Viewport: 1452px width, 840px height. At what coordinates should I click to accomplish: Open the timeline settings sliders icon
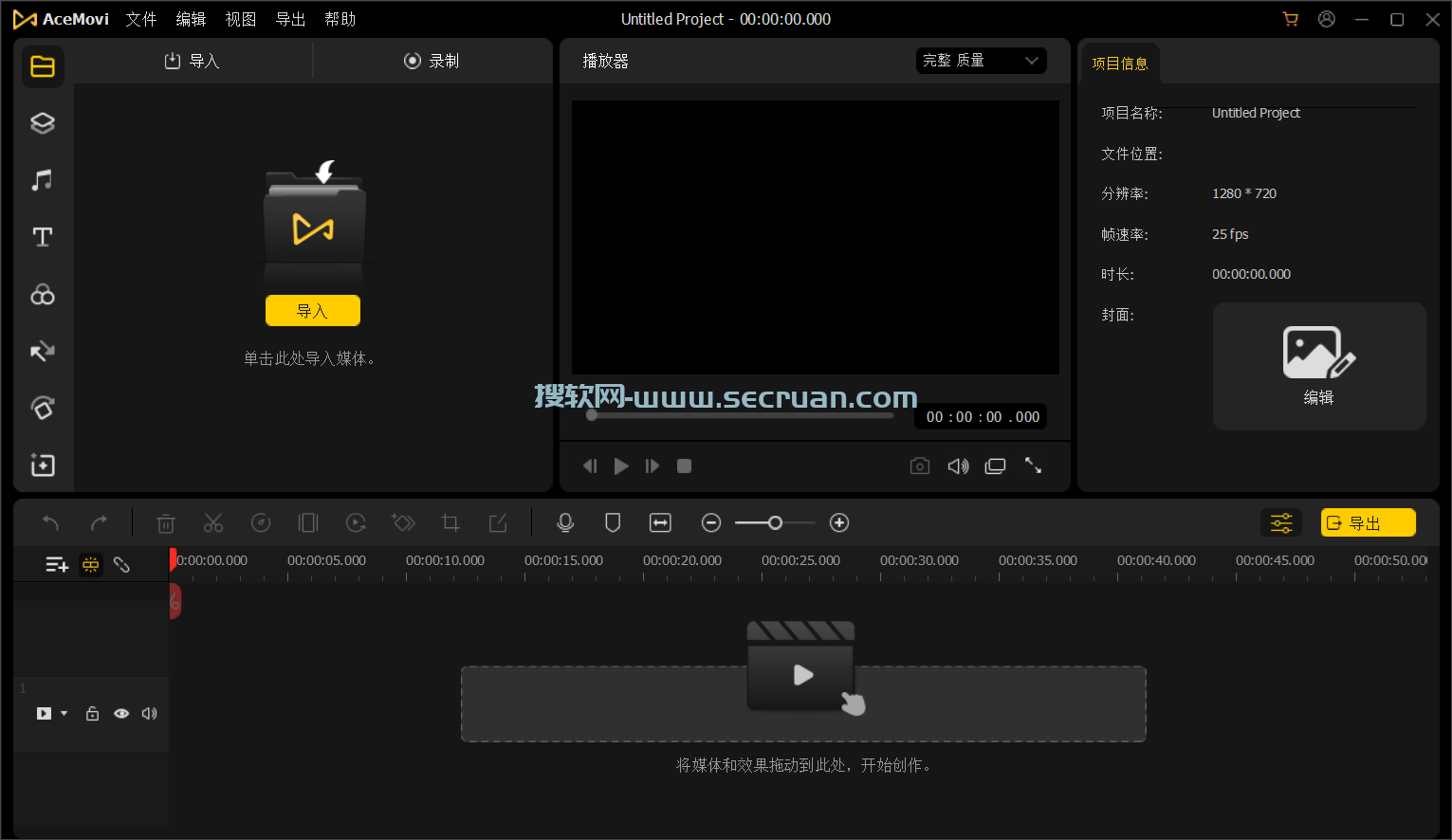pos(1281,522)
